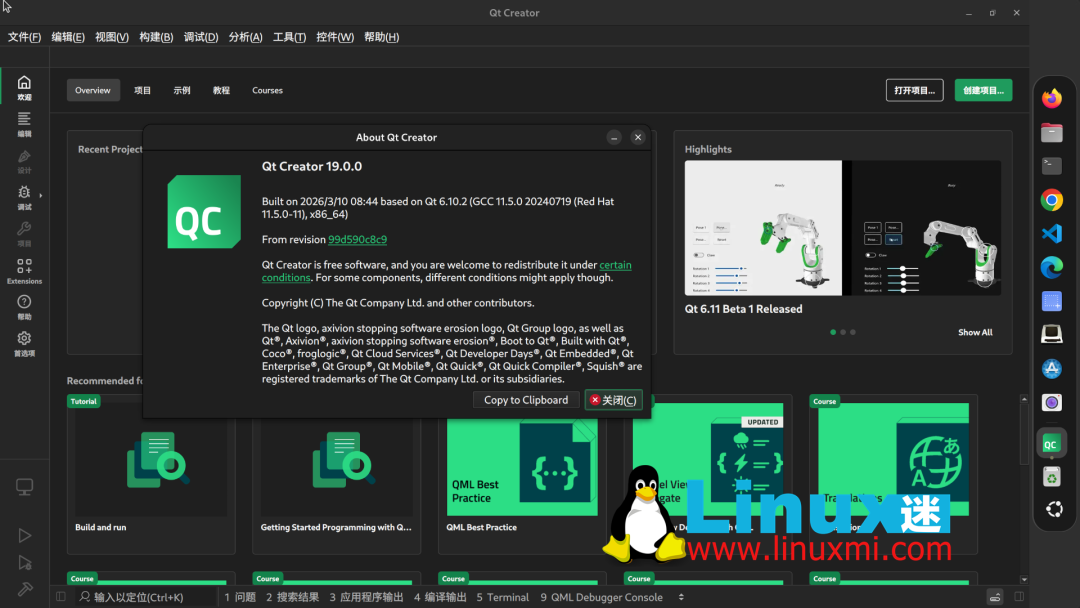Launch Firefox from the dock

point(1052,98)
